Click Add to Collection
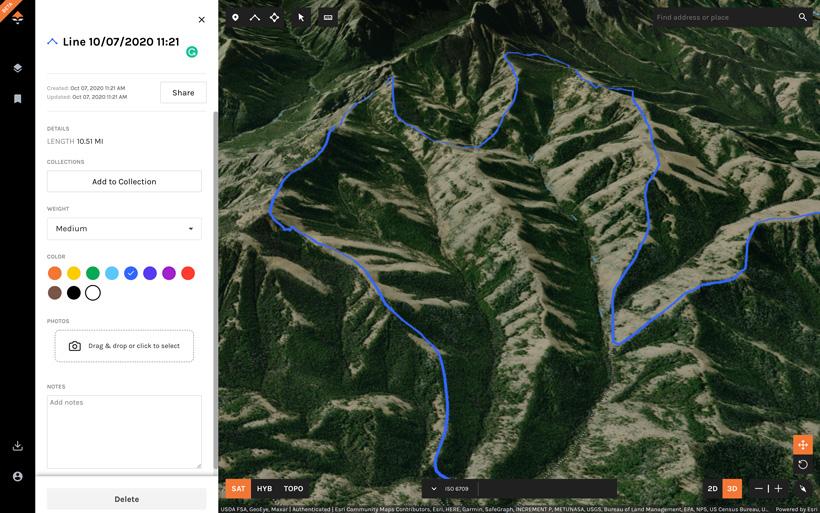This screenshot has width=820, height=513. point(124,181)
